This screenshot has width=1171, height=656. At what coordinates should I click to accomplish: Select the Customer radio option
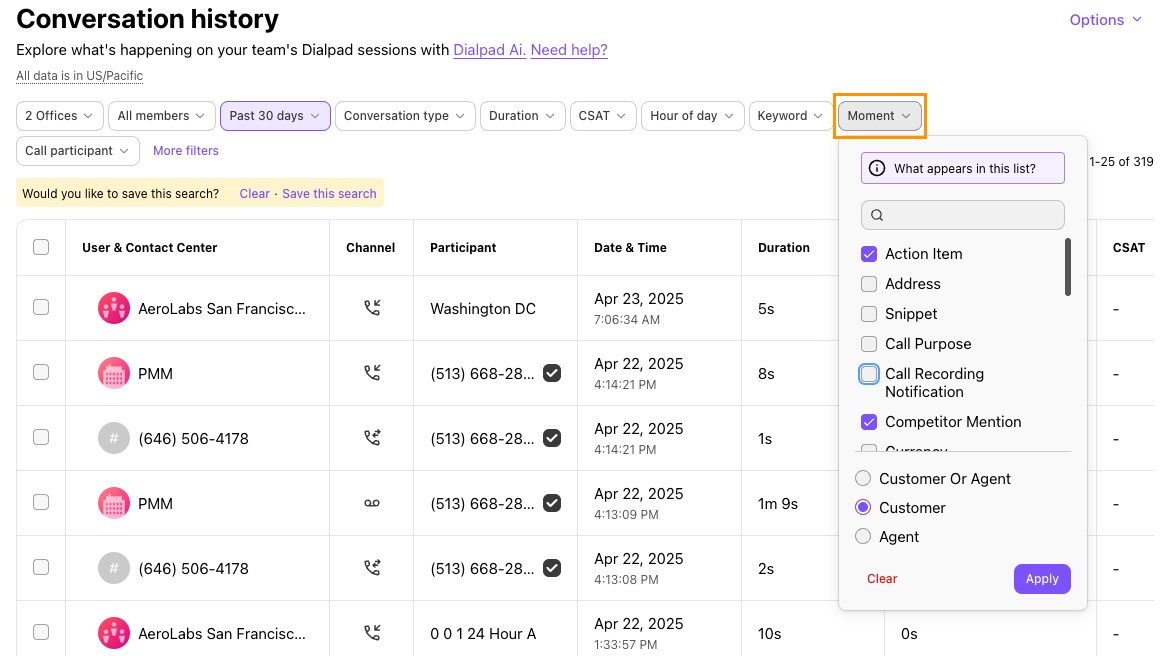click(x=863, y=507)
